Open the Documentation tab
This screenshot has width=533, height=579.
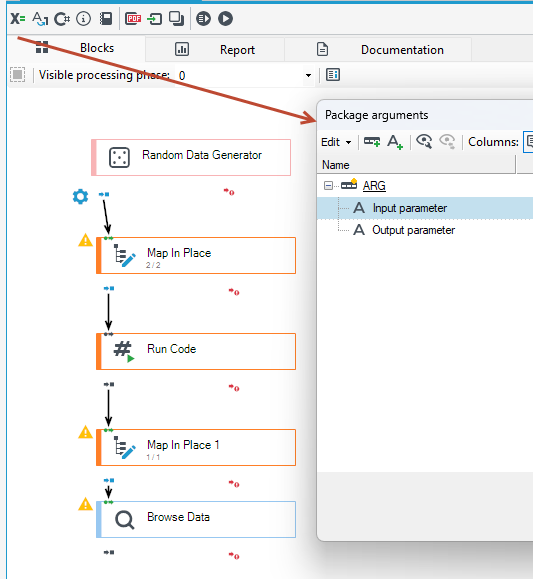[378, 49]
